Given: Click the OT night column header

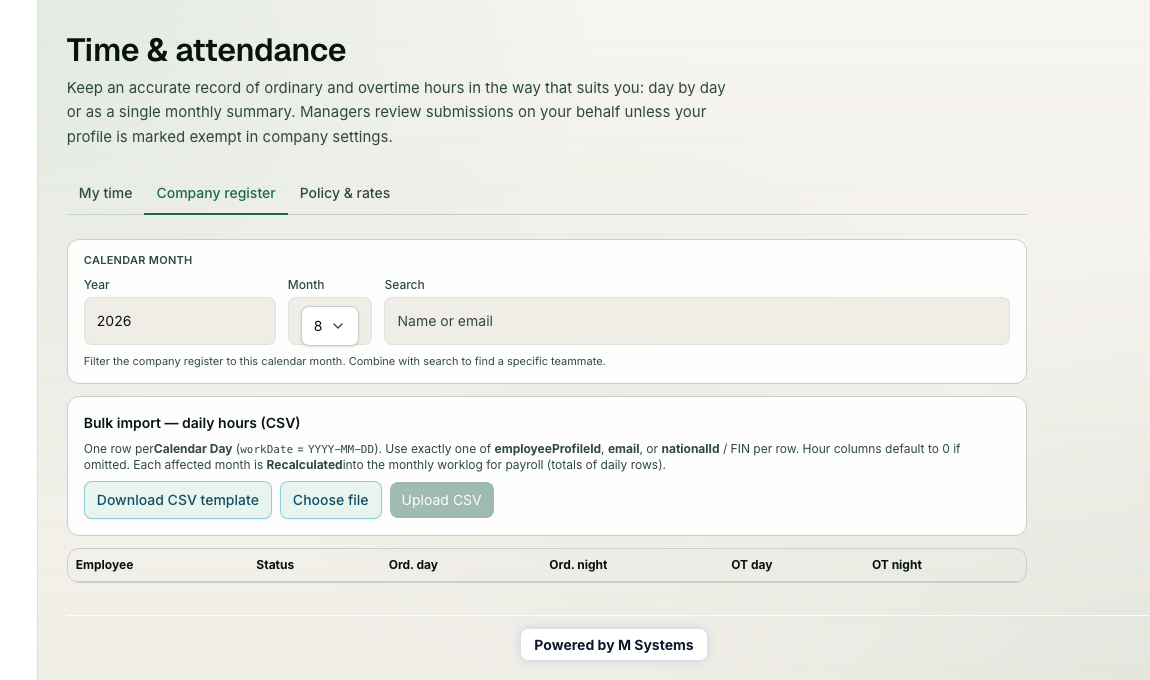Looking at the screenshot, I should [896, 565].
